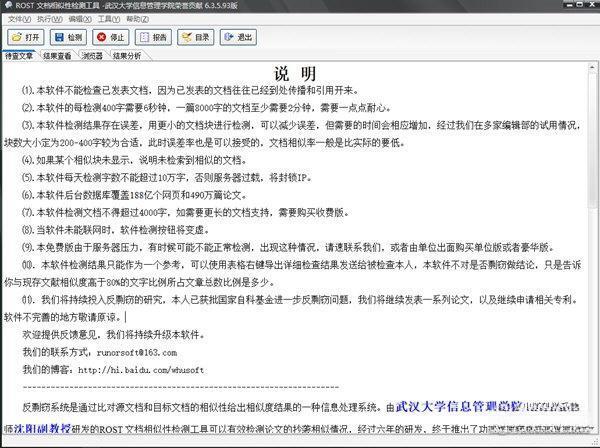Viewport: 600px width, 448px height.
Task: Click in paragraph (6) about 188亿个网页 database
Action: pyautogui.click(x=134, y=195)
